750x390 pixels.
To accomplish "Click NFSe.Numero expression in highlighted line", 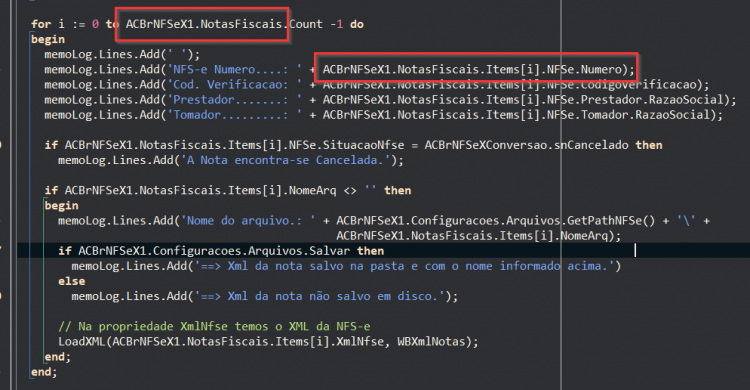I will point(584,69).
